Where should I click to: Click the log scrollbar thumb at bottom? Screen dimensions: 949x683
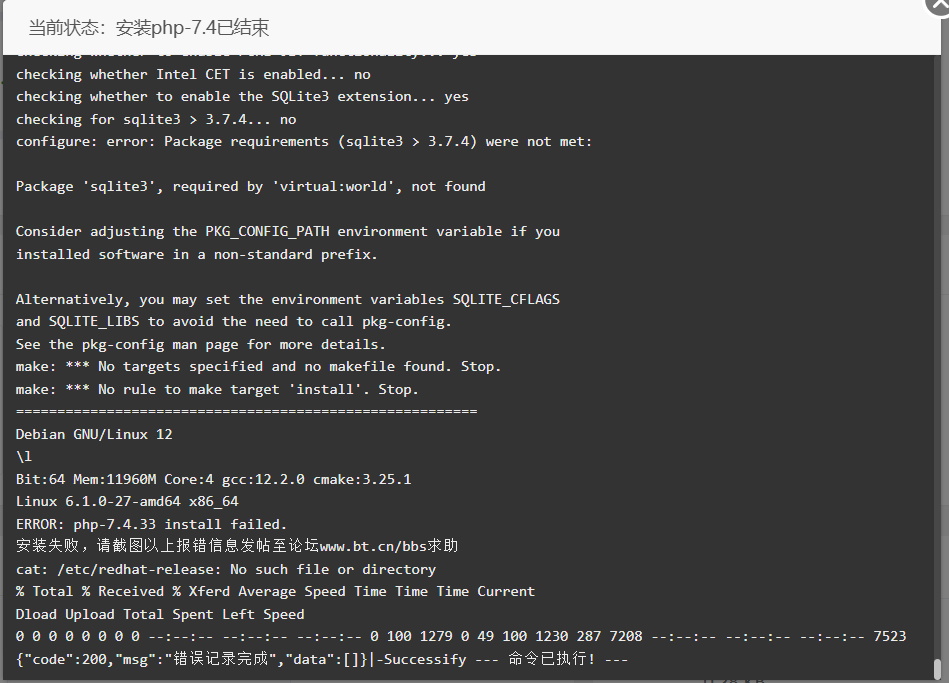point(938,668)
